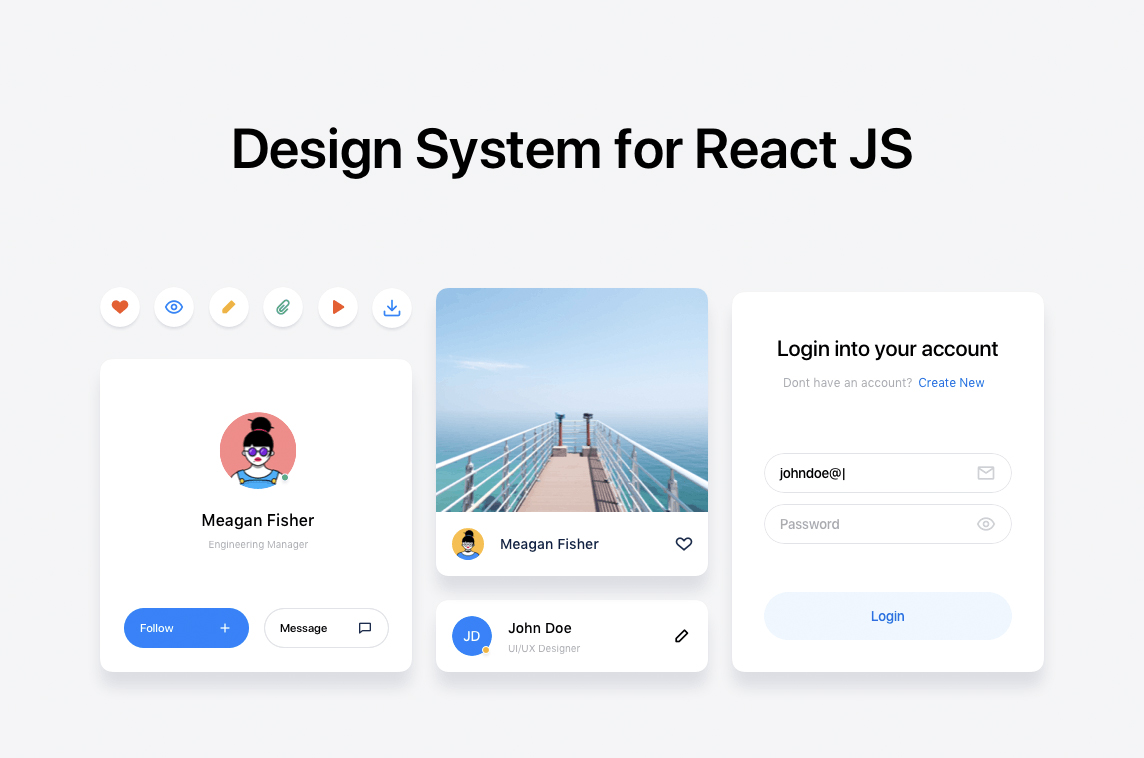Click the orange play icon button
Image resolution: width=1144 pixels, height=758 pixels.
[x=338, y=307]
